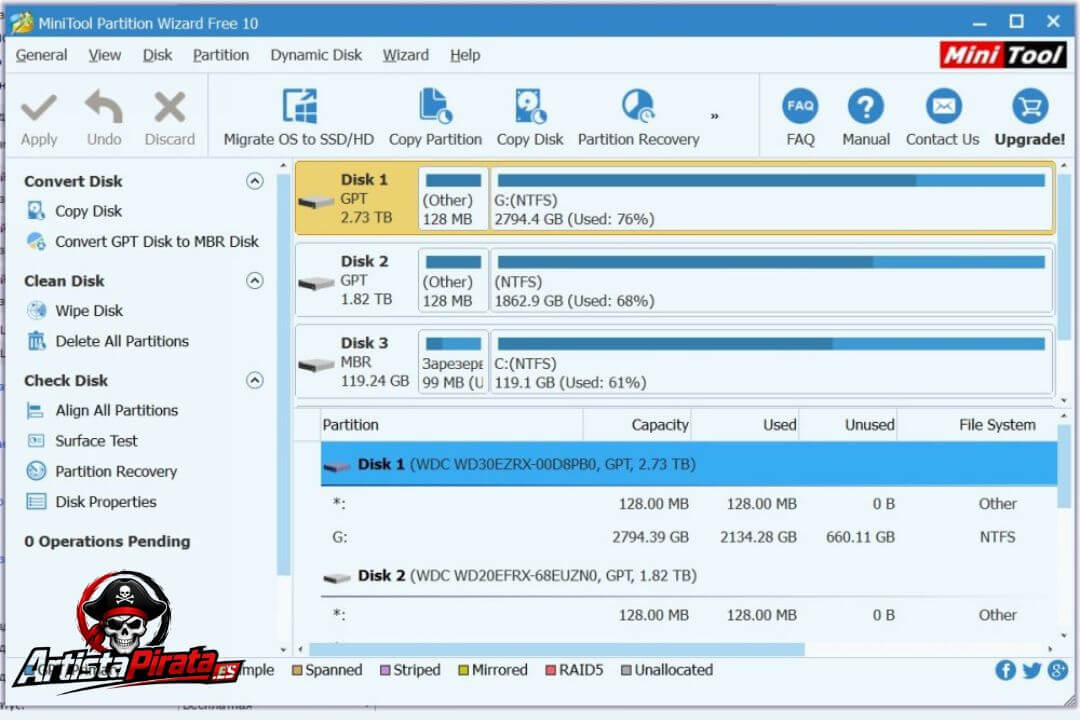The height and width of the screenshot is (720, 1080).
Task: Open the Twitter share icon
Action: click(x=1031, y=670)
